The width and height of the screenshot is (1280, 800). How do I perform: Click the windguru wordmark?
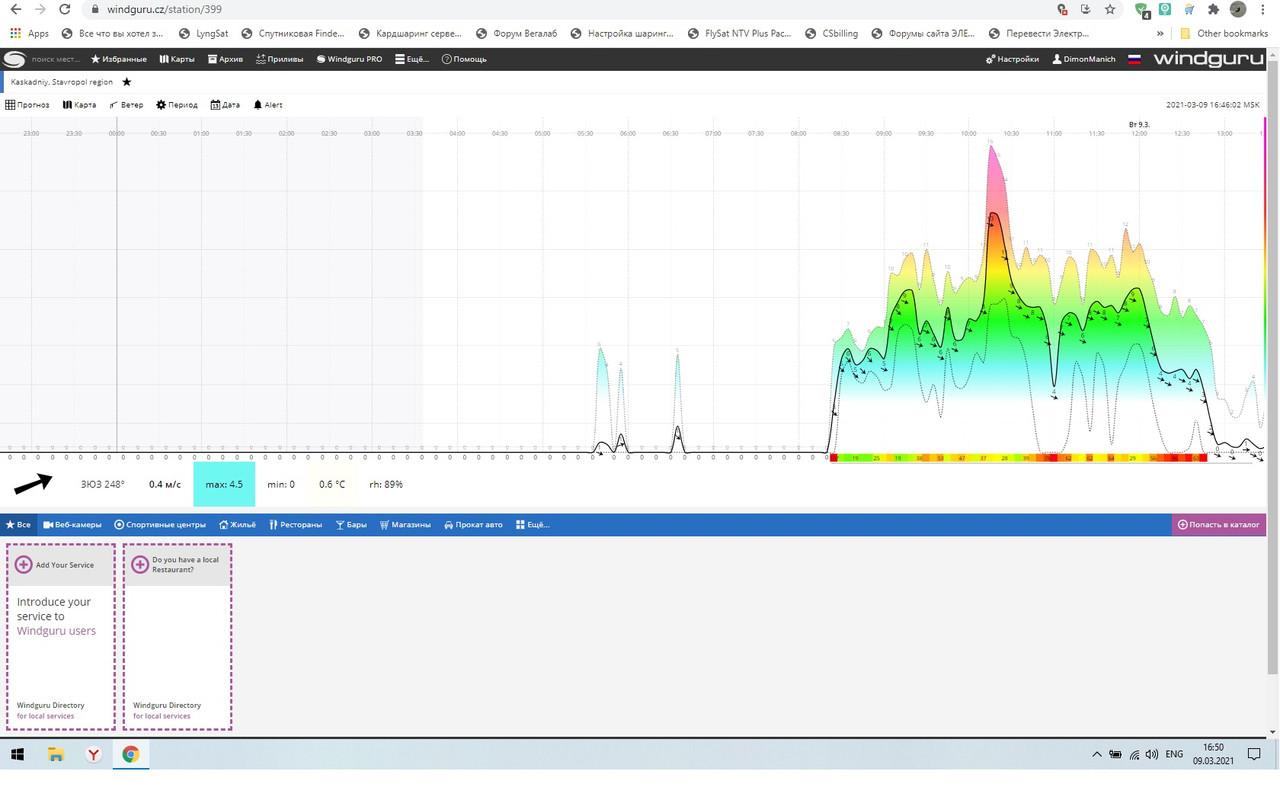coord(1208,59)
